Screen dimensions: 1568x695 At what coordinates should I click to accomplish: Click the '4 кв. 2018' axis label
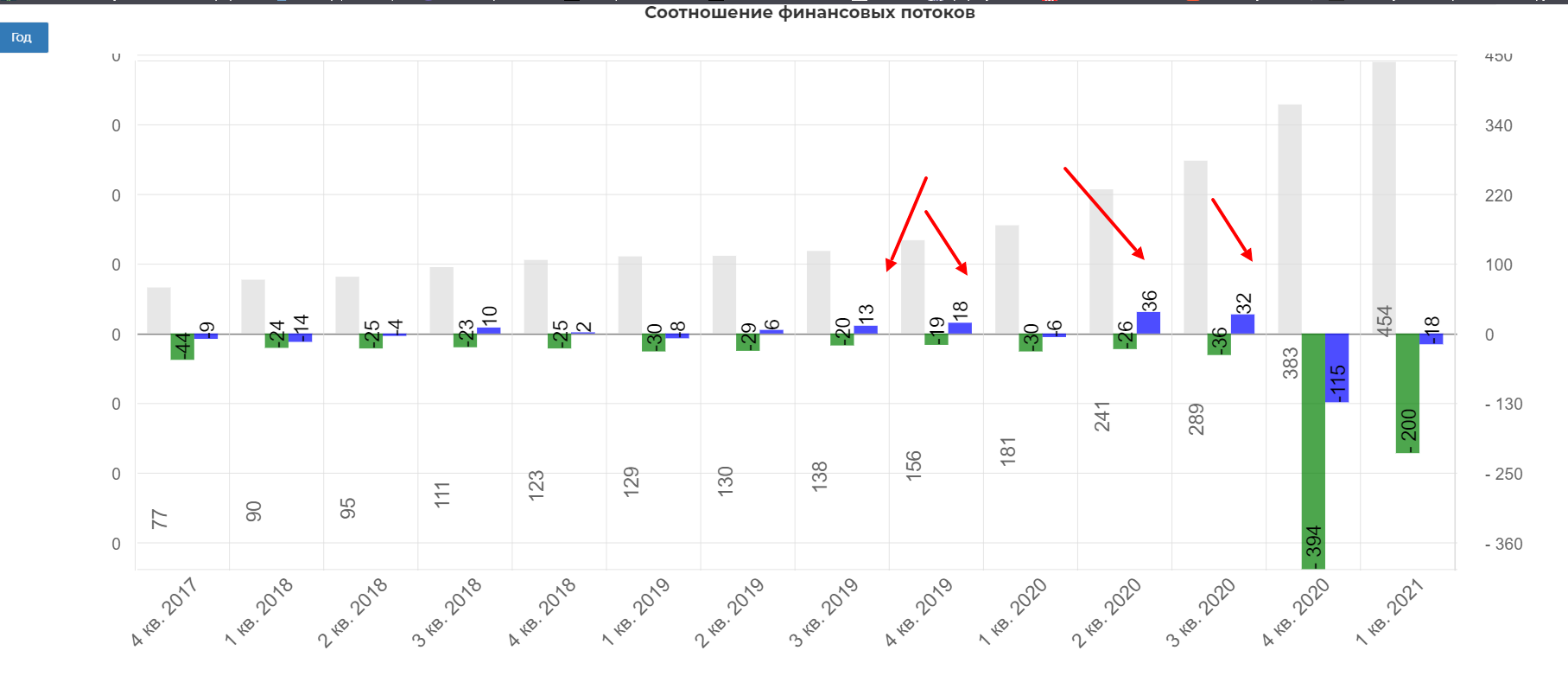point(541,612)
